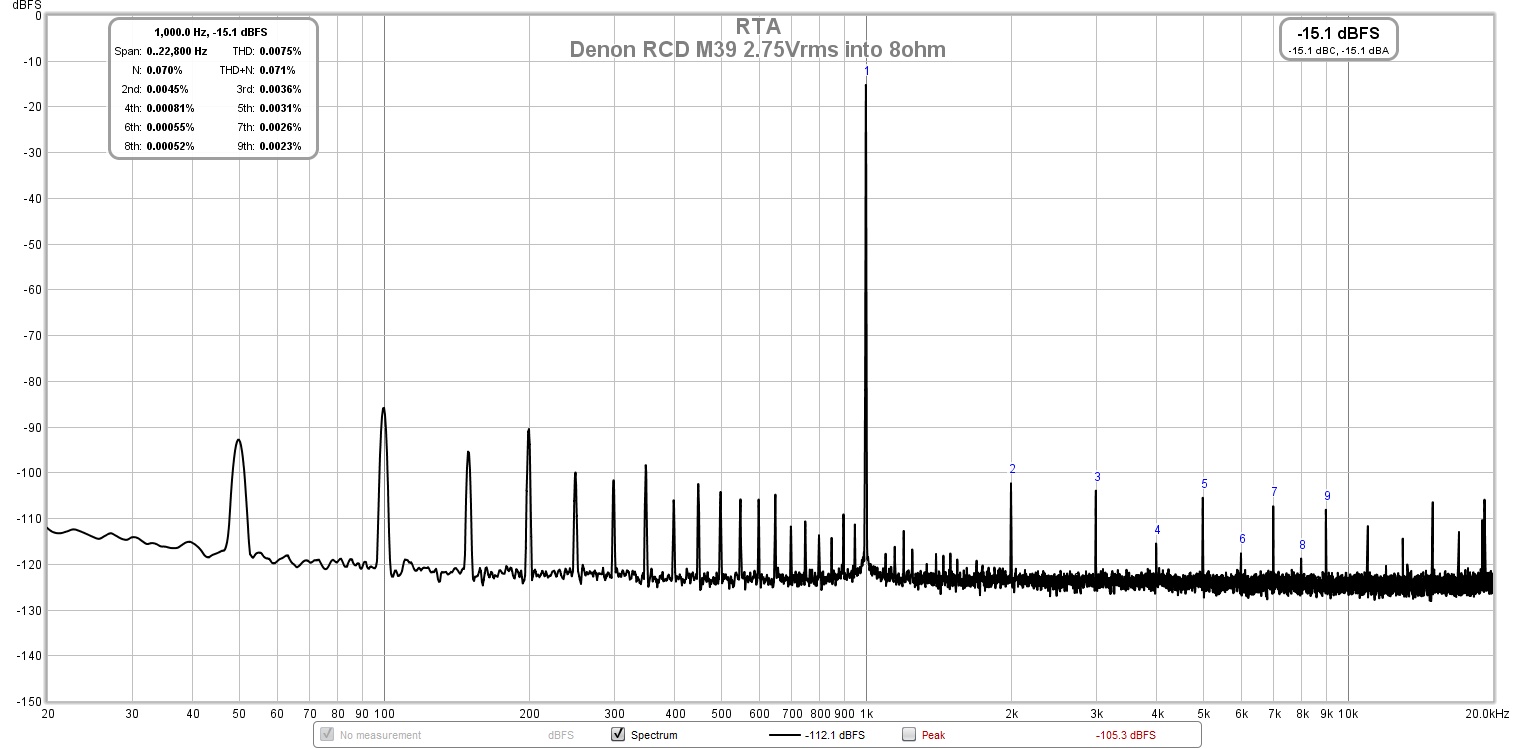Click the 2nd harmonic 0.0045% value

click(x=166, y=89)
